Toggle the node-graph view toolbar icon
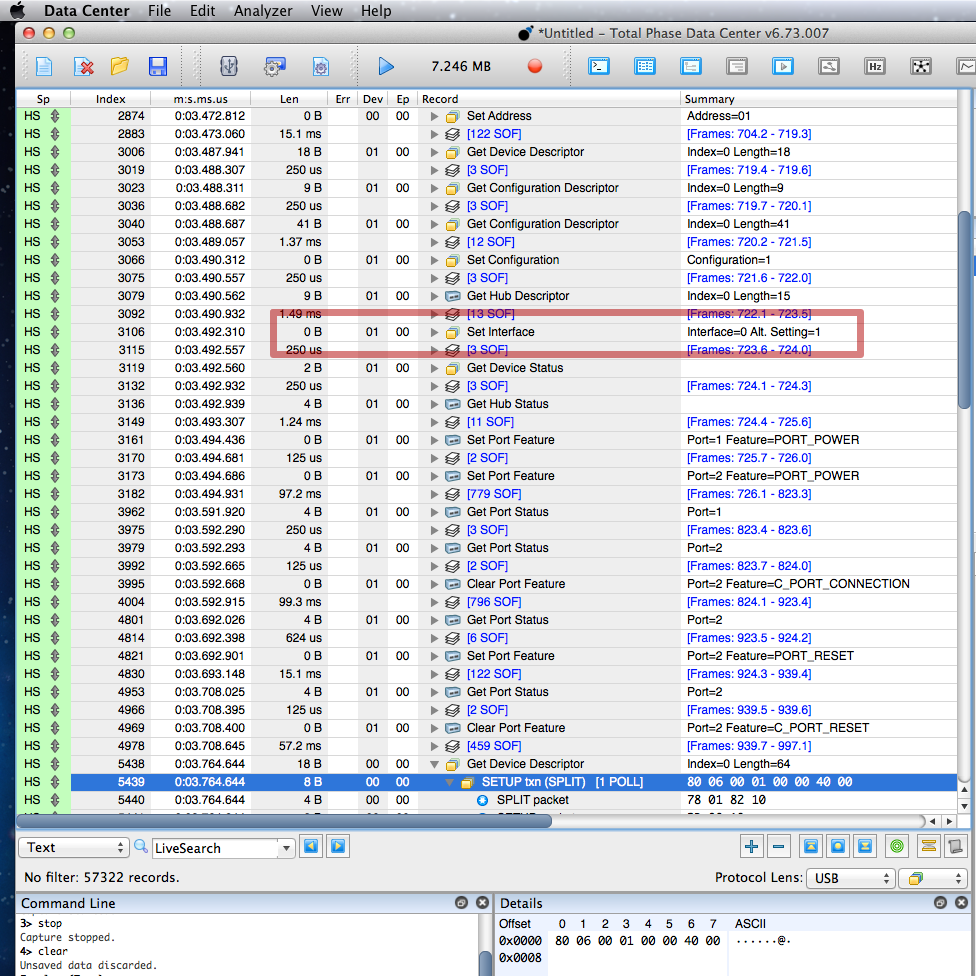This screenshot has width=976, height=976. tap(921, 66)
